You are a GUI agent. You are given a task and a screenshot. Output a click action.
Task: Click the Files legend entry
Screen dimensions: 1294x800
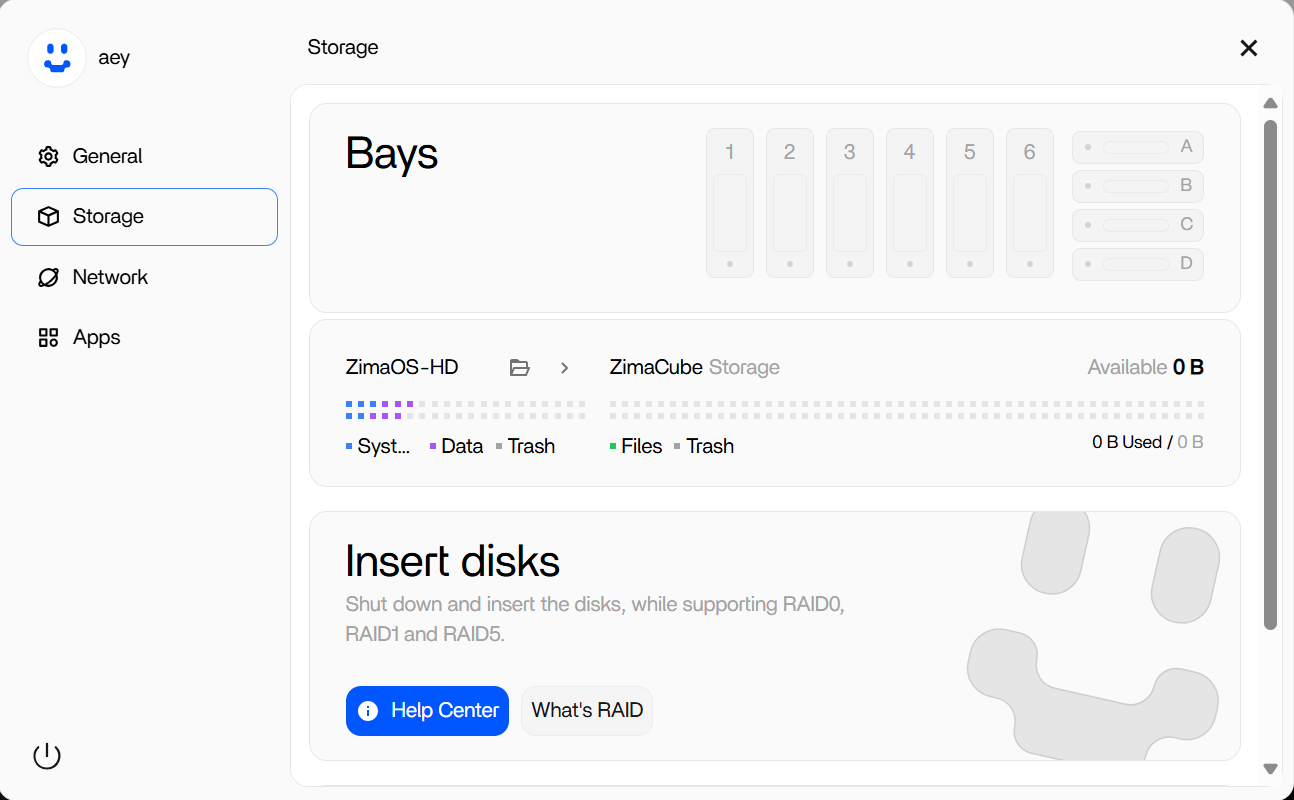[636, 446]
